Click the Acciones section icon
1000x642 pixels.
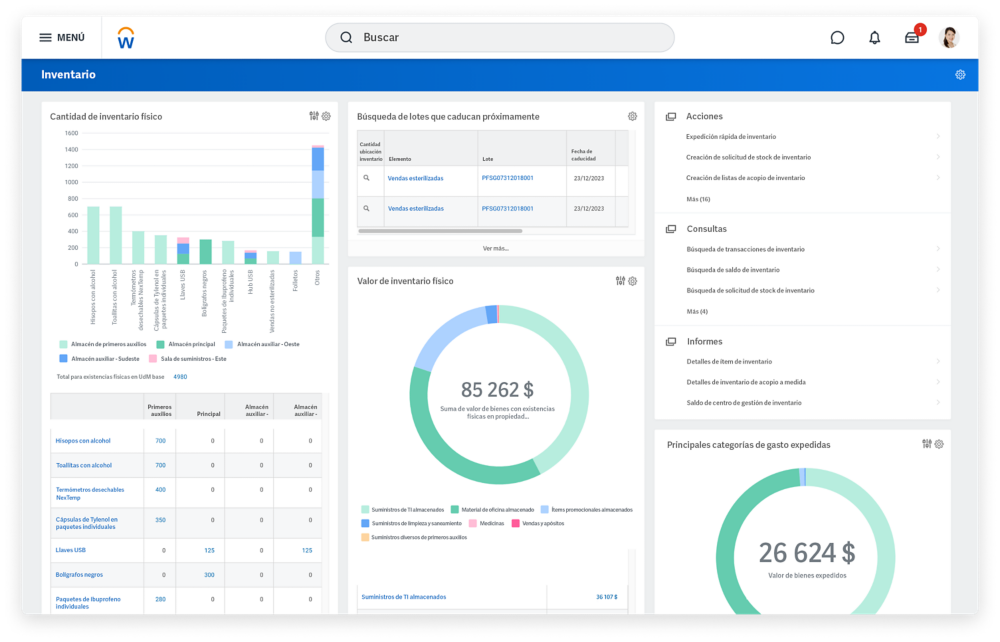671,117
